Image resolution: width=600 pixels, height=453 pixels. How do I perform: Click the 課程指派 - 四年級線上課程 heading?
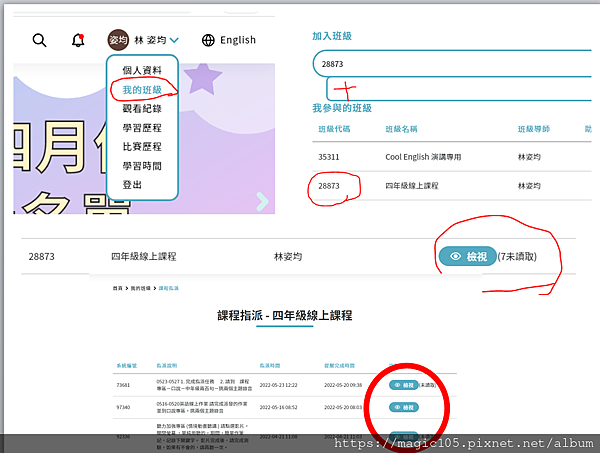285,315
